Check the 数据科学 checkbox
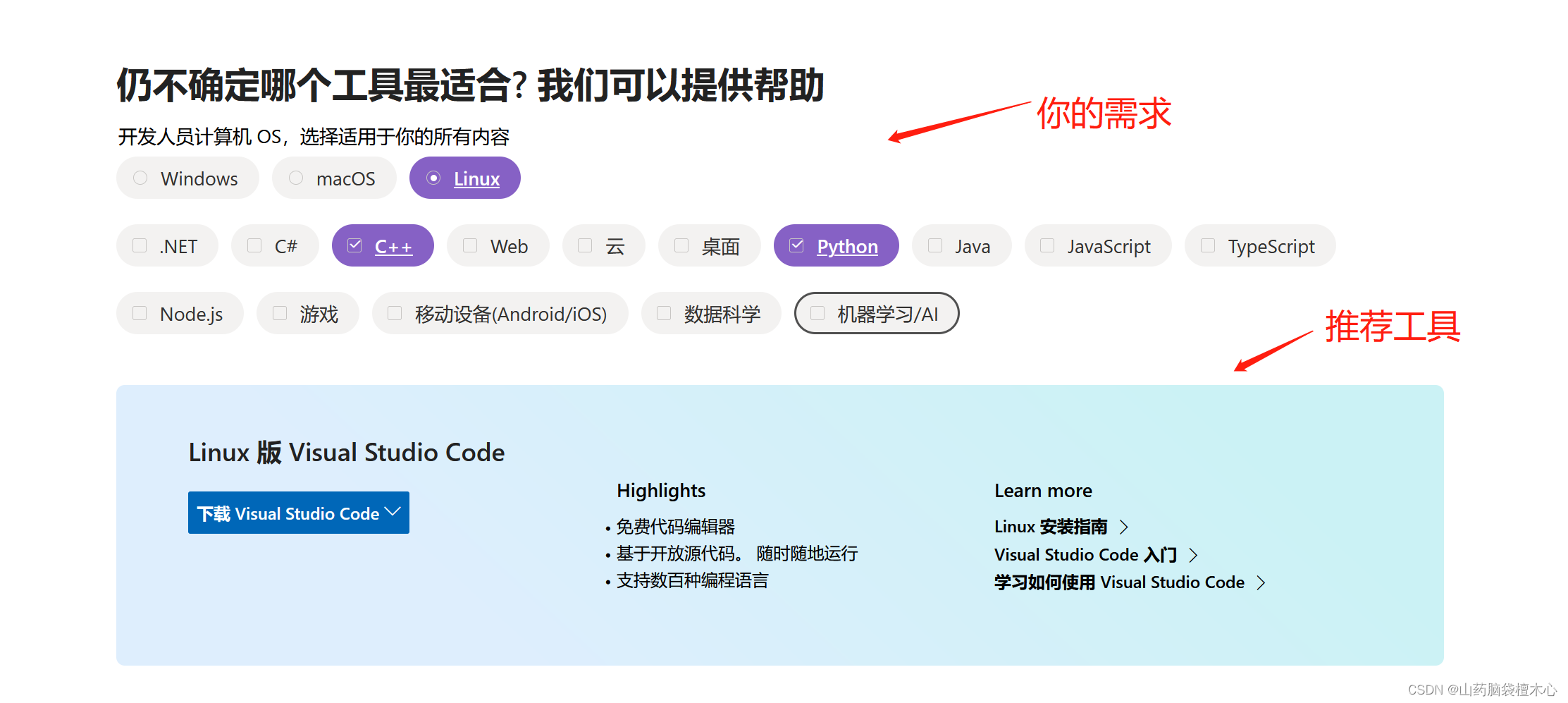The image size is (1568, 703). tap(711, 314)
